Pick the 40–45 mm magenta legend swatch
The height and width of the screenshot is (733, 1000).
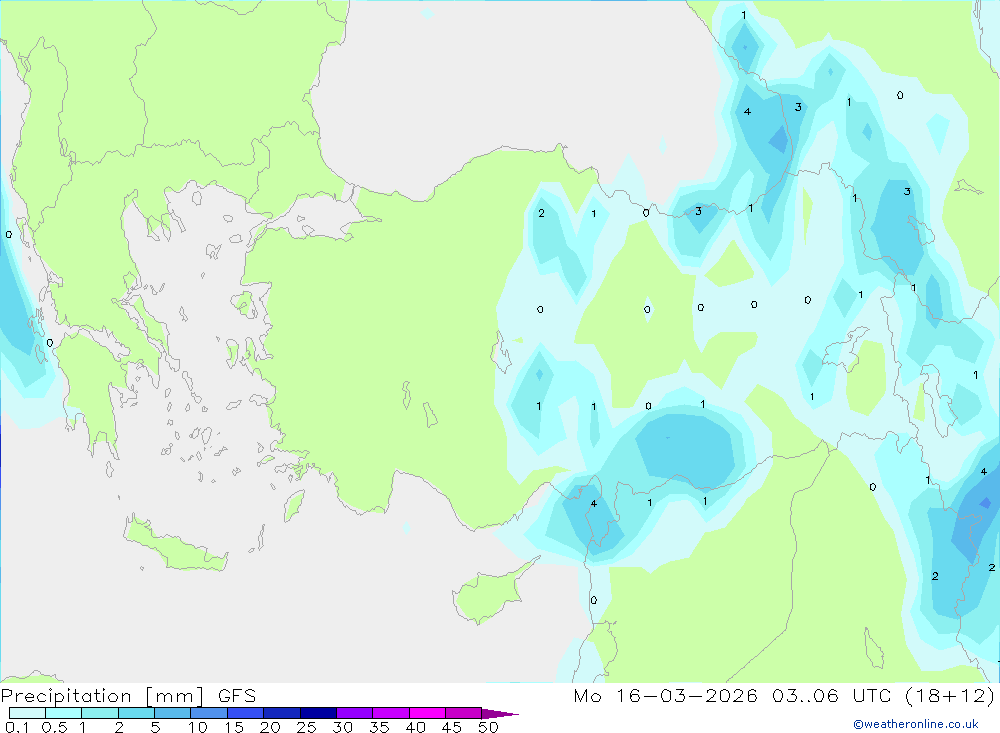point(427,713)
